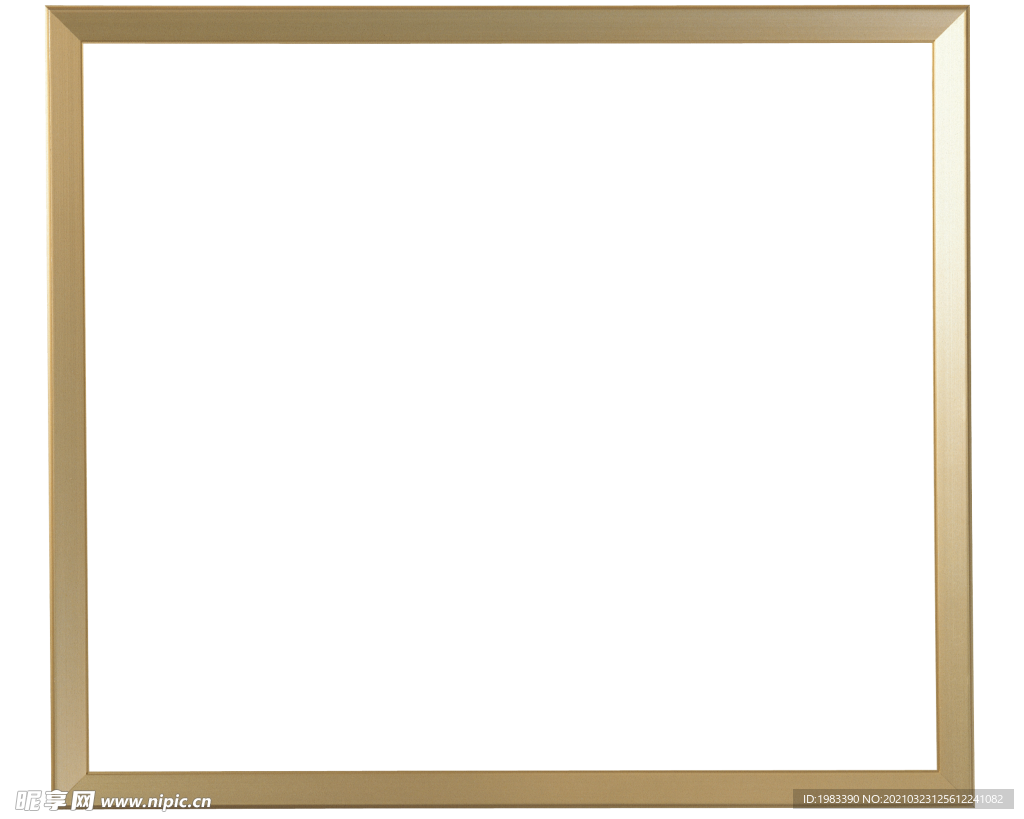Click the top-right mitered corner of frame
The width and height of the screenshot is (1024, 819).
click(x=950, y=25)
